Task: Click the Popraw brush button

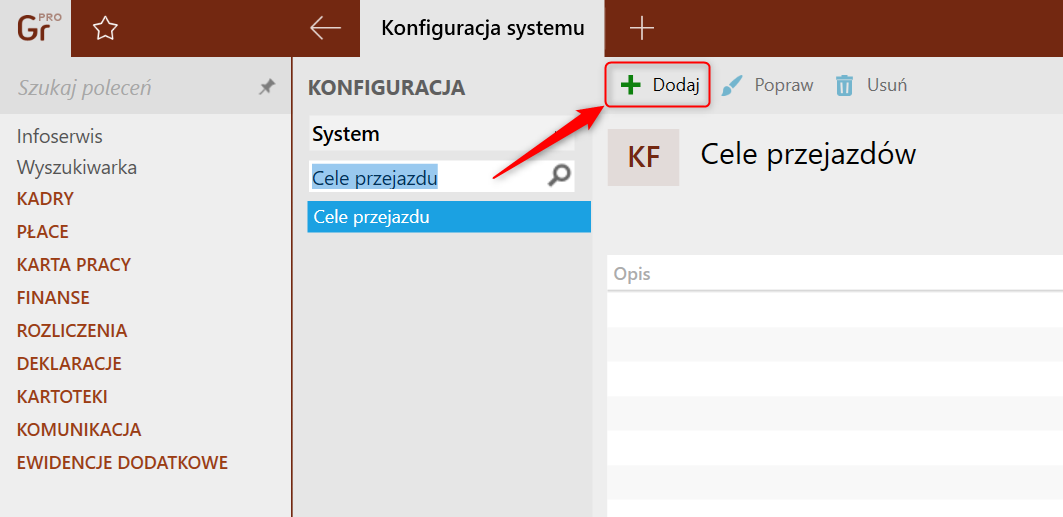Action: 767,85
